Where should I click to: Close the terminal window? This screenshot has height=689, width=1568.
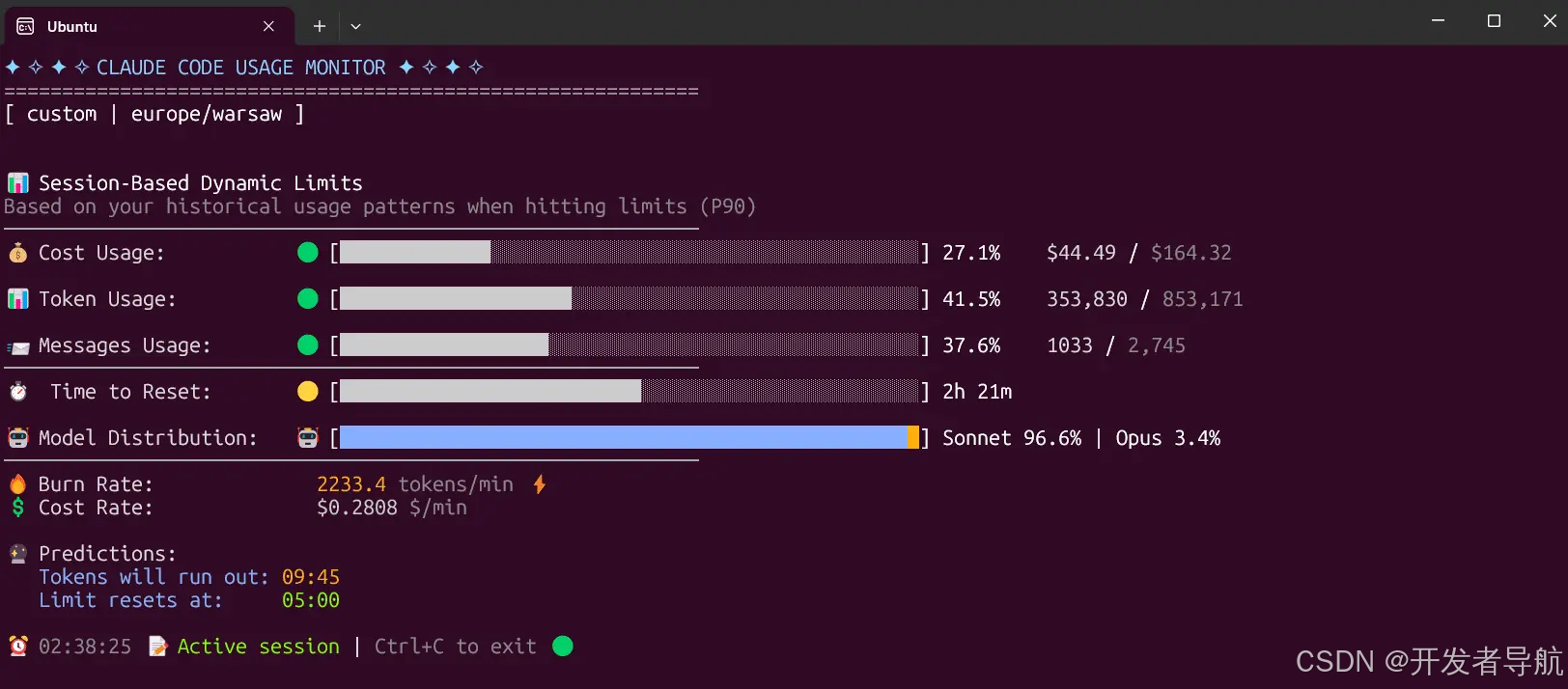pyautogui.click(x=1549, y=20)
